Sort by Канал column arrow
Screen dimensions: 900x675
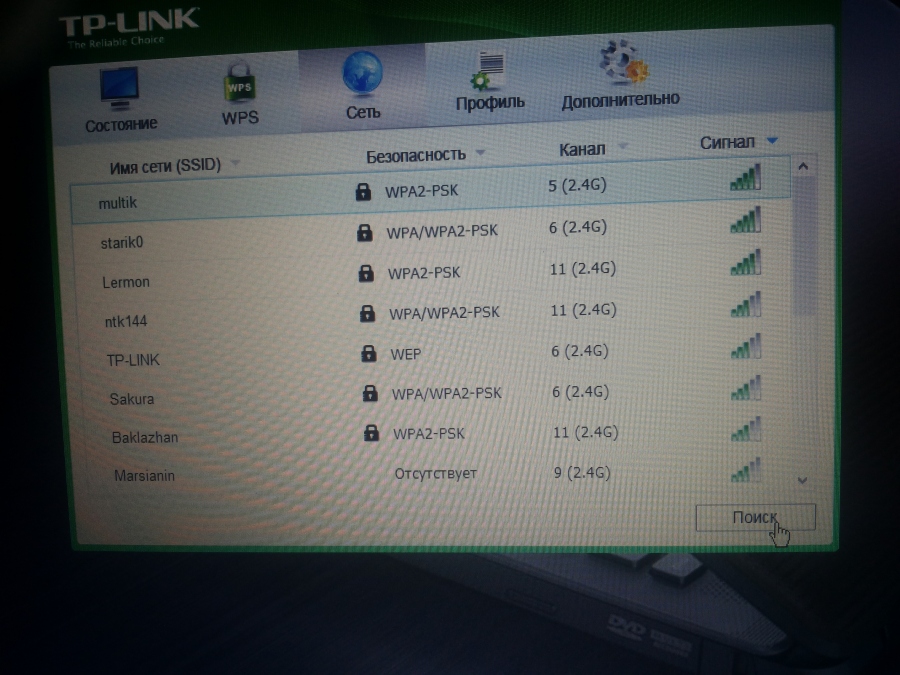pos(623,146)
